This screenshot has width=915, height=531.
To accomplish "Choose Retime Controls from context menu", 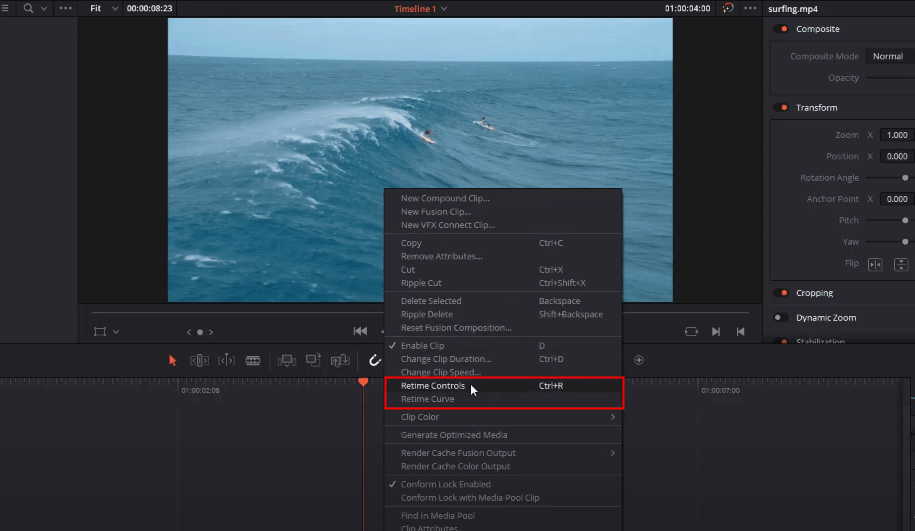I will coord(503,386).
